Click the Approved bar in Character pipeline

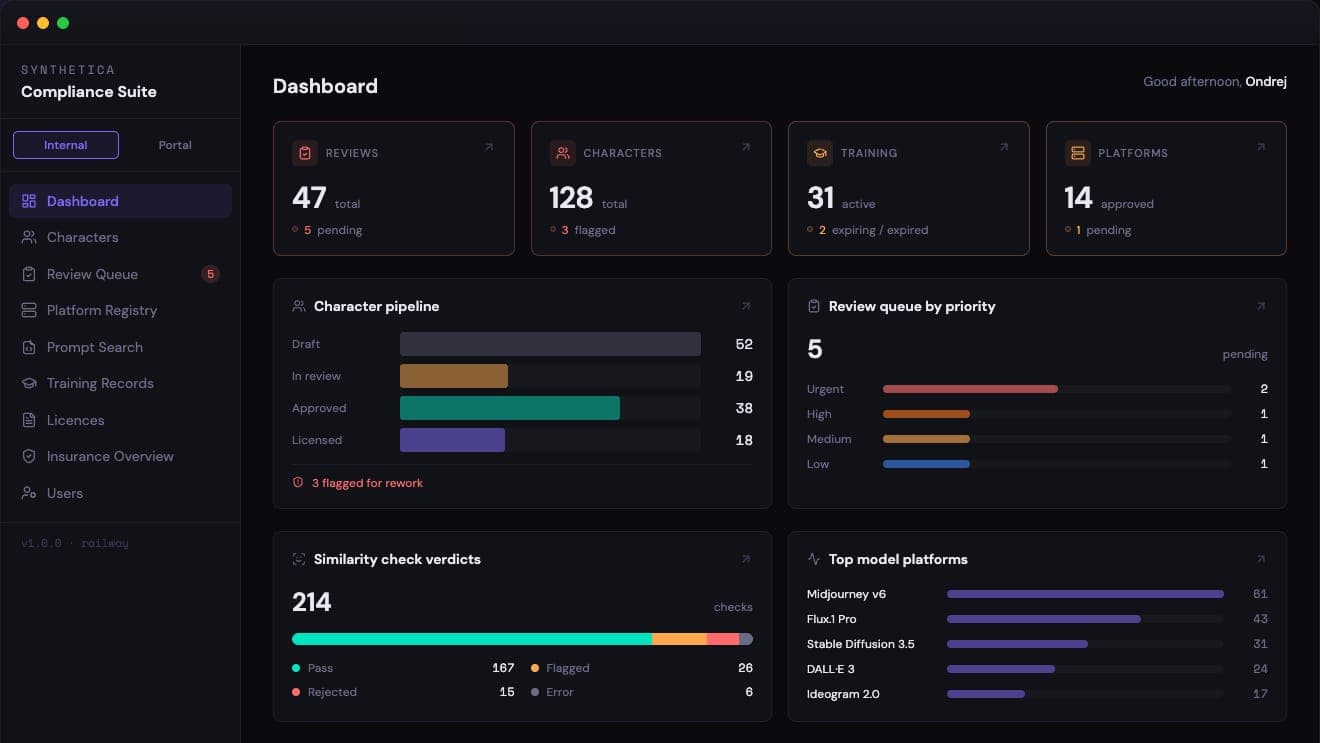(x=510, y=408)
